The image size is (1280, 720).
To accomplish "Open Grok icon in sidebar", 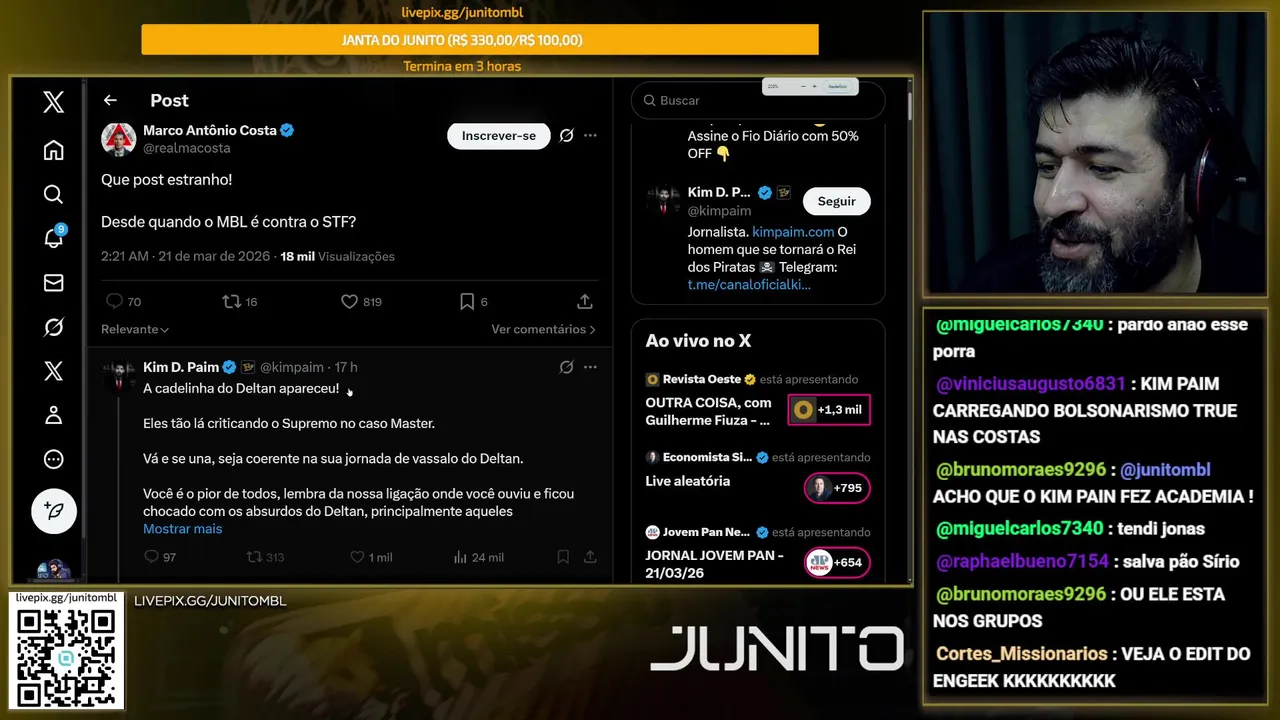I will tap(54, 327).
